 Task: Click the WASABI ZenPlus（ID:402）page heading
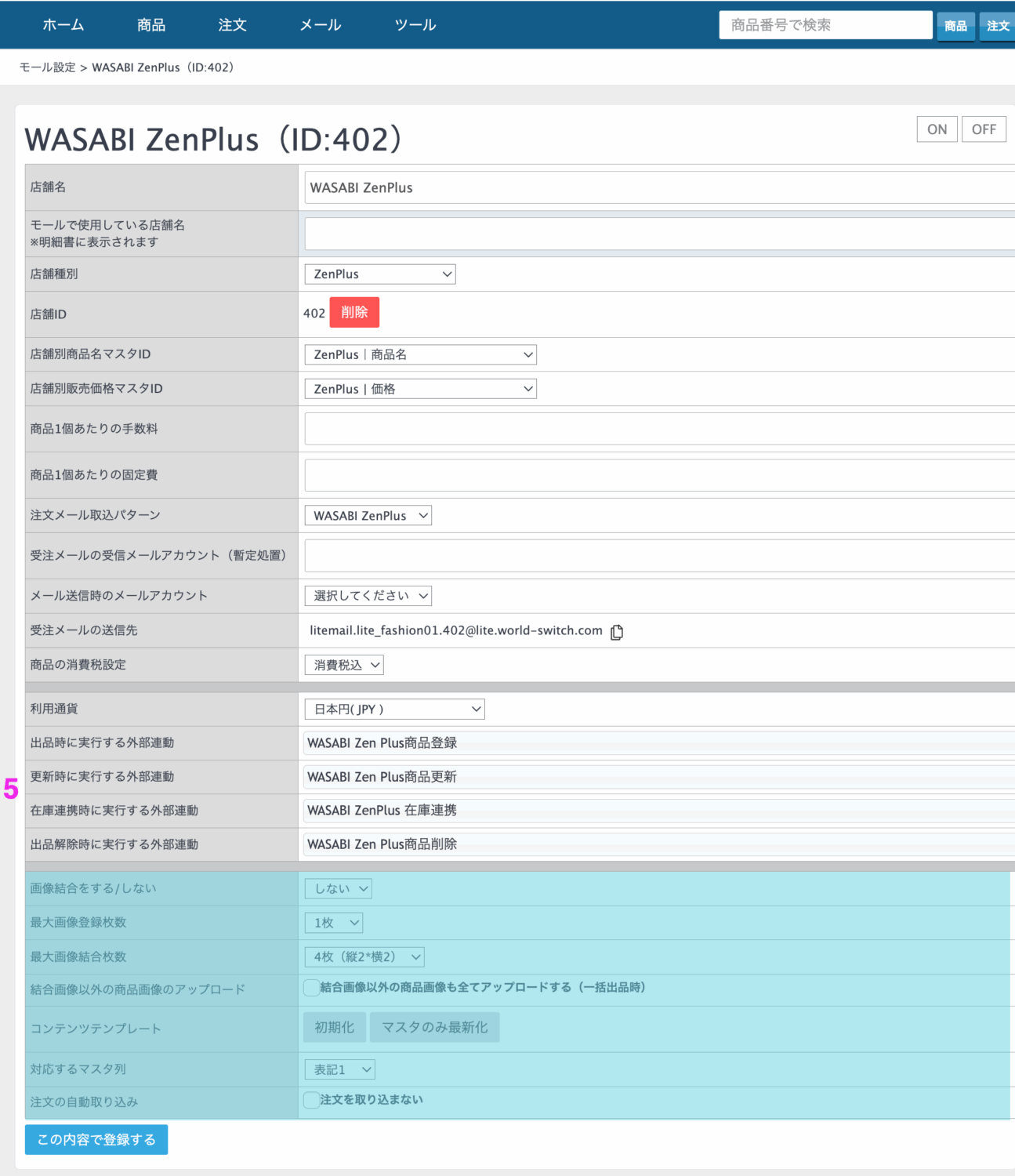[214, 140]
